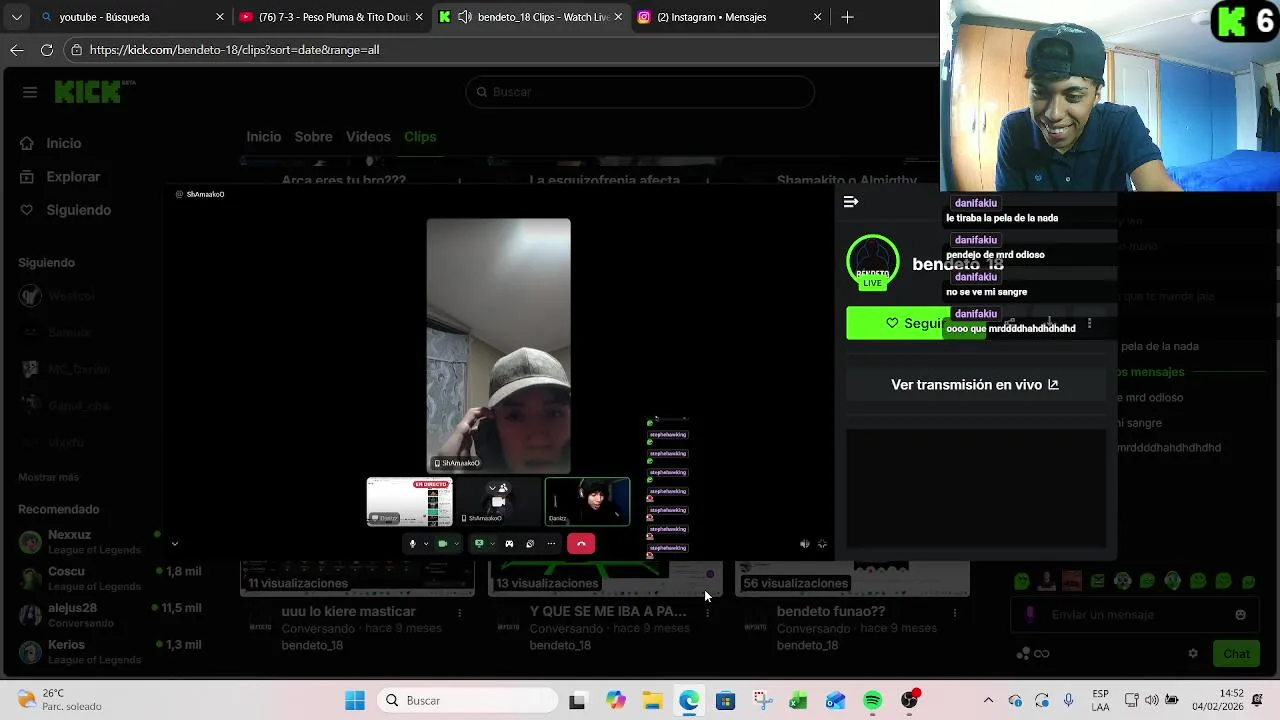Open Spotify from the taskbar

pos(872,701)
